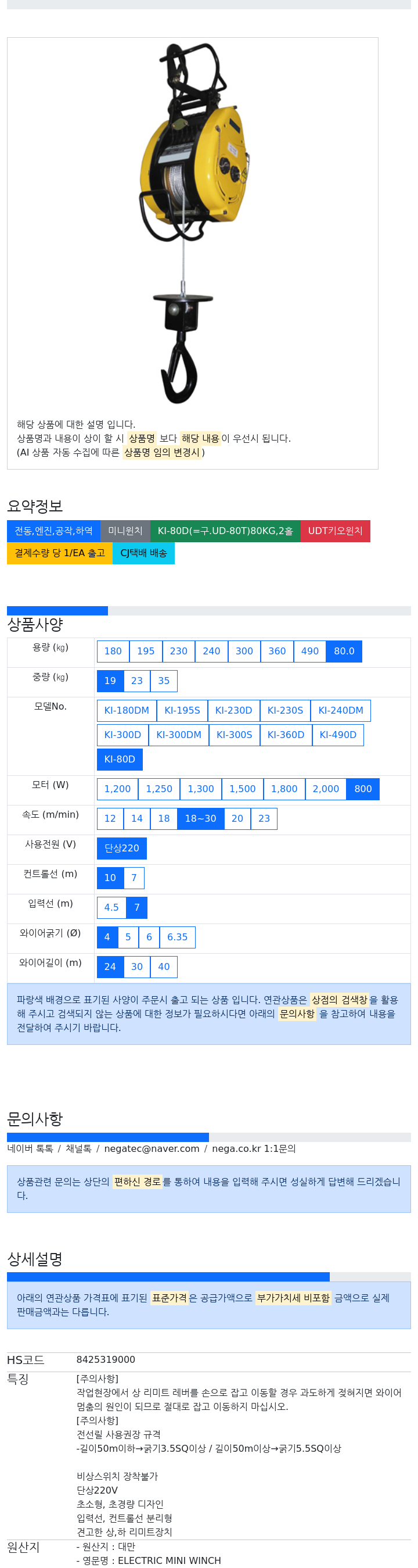
Task: Choose the 40 m wire length
Action: click(164, 966)
